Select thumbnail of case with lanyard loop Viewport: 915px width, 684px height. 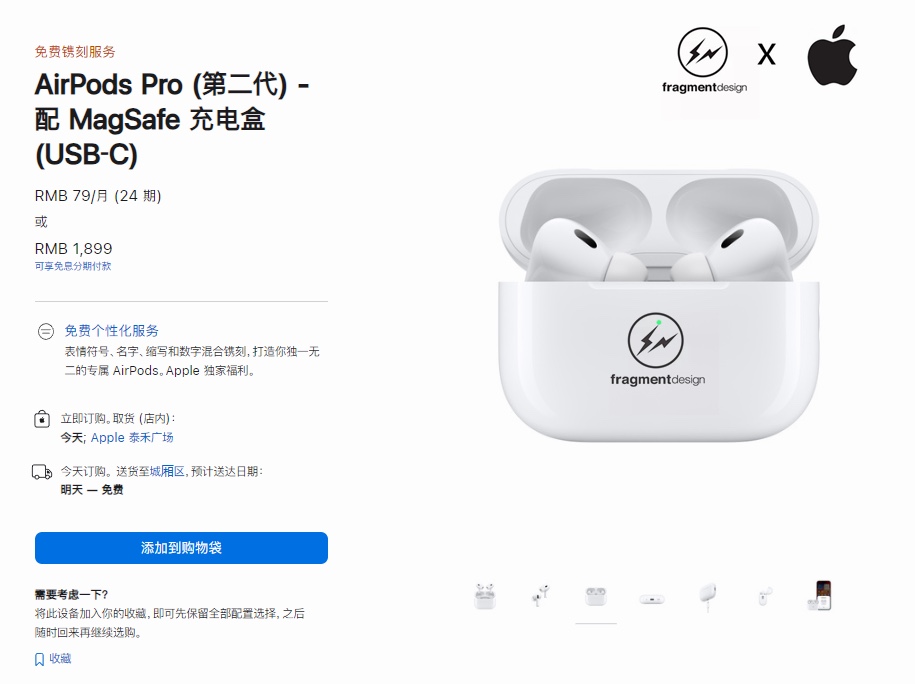pyautogui.click(x=763, y=596)
